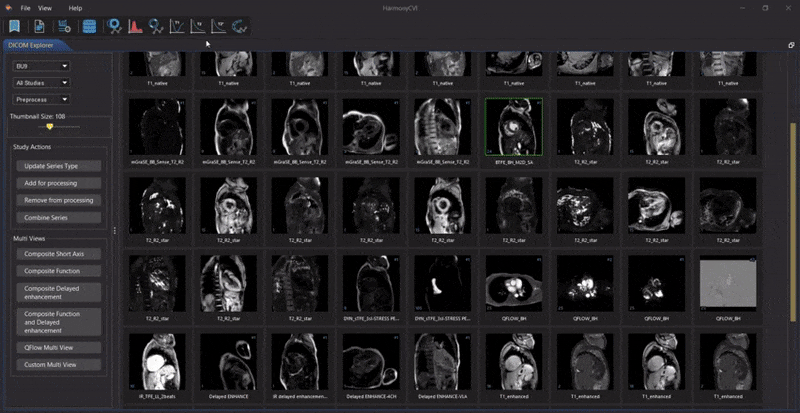Select the Delayed ENHANCE-VLA thumbnail
Viewport: 800px width, 413px height.
[442, 362]
